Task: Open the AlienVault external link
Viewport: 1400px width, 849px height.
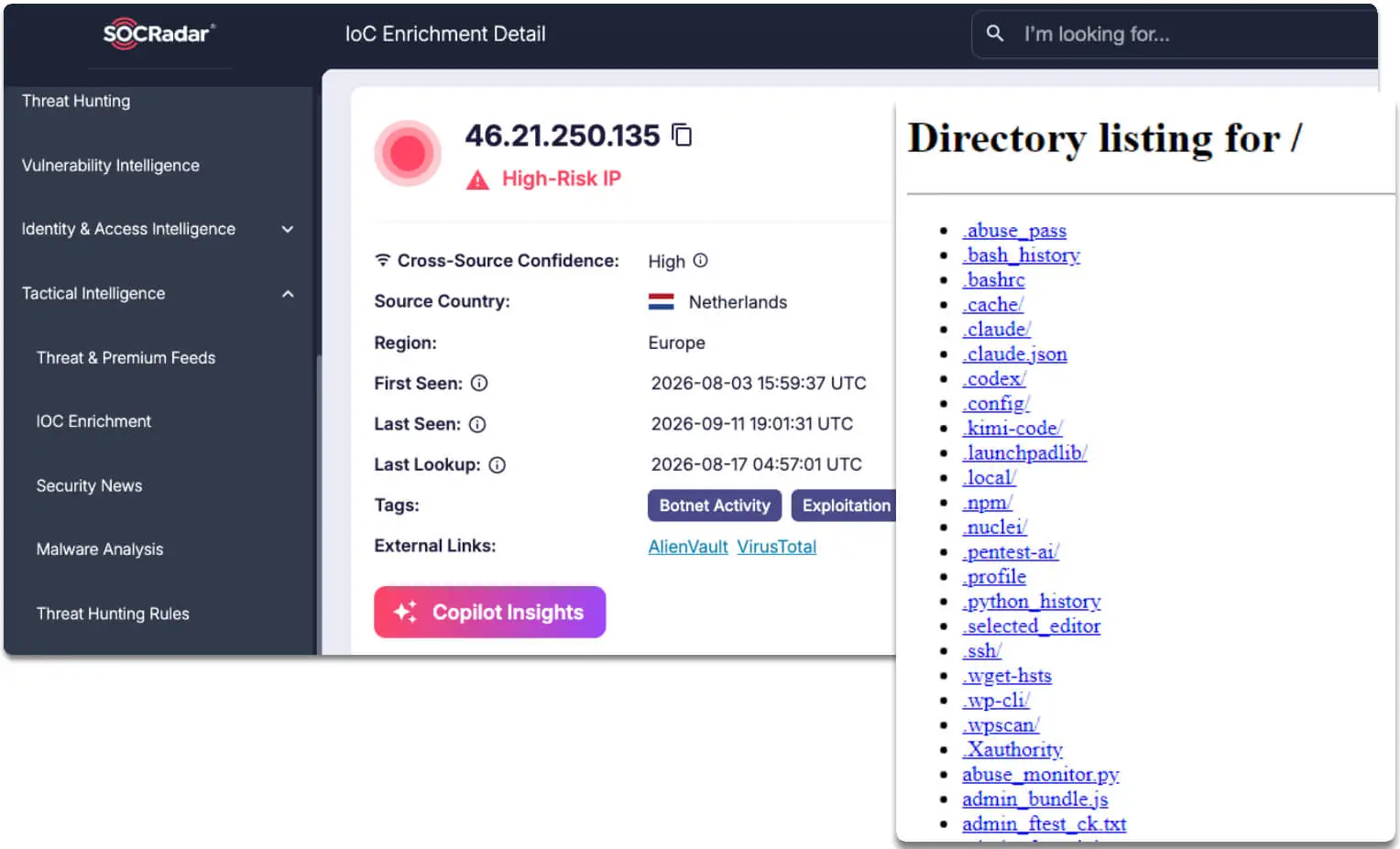Action: [x=688, y=547]
